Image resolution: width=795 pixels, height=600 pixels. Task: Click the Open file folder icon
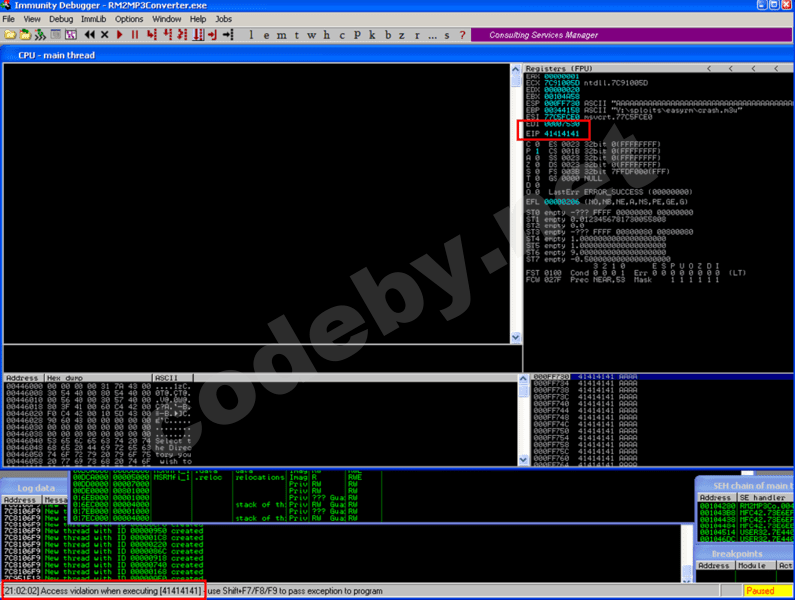(x=10, y=35)
